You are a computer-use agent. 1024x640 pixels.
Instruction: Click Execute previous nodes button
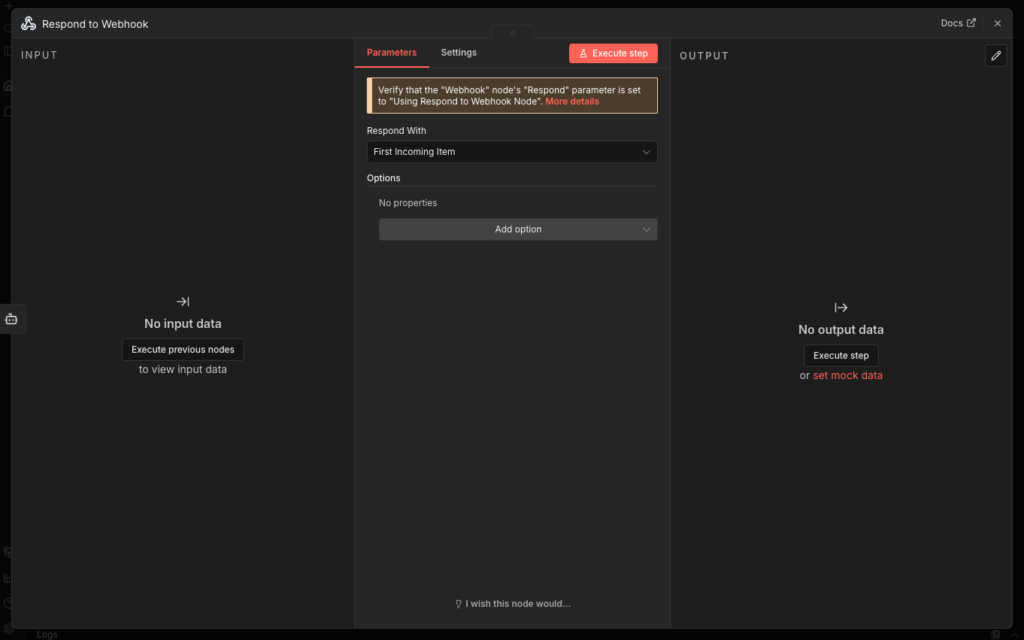coord(183,350)
